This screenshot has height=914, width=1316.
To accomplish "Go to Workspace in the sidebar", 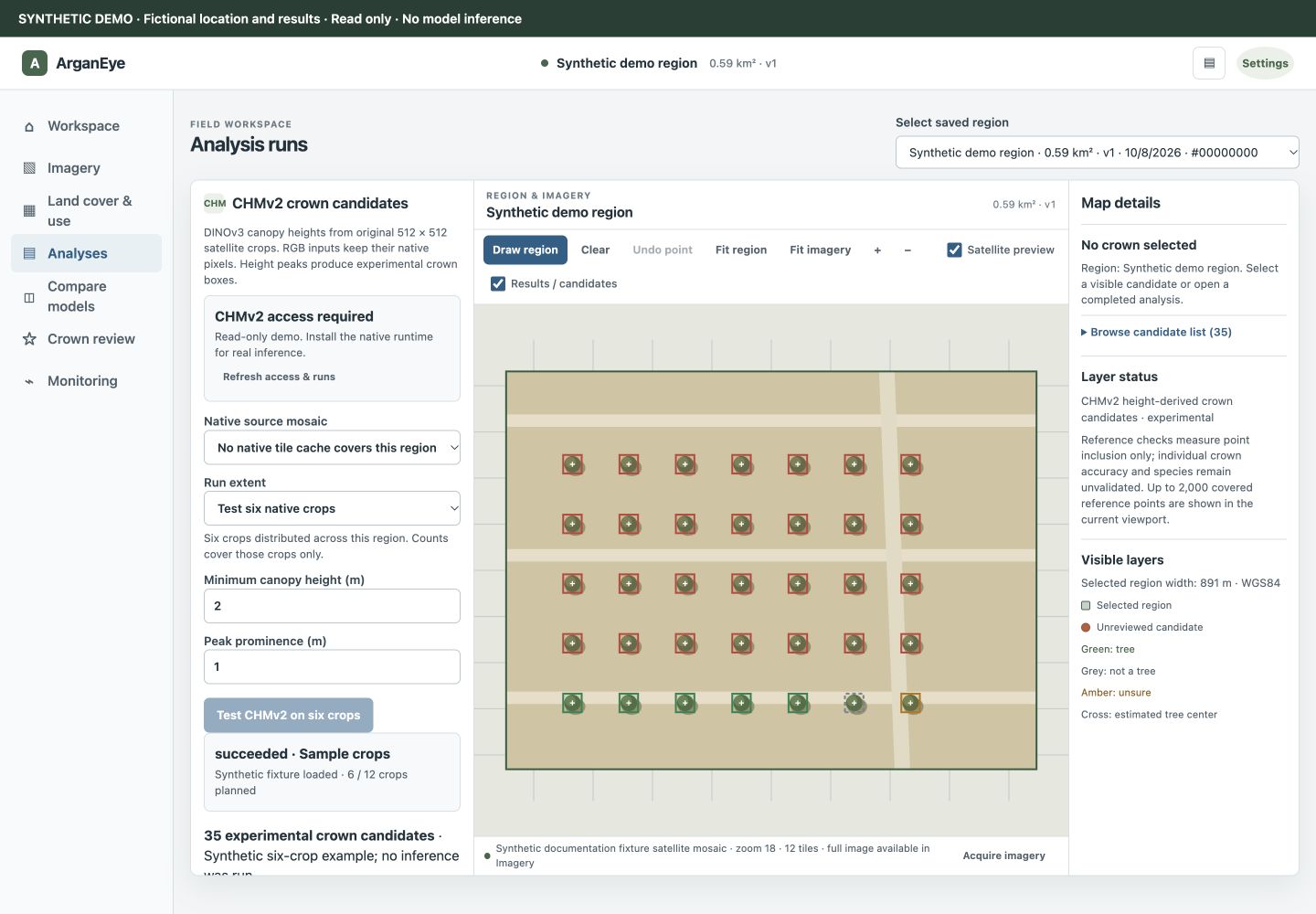I will pos(86,126).
